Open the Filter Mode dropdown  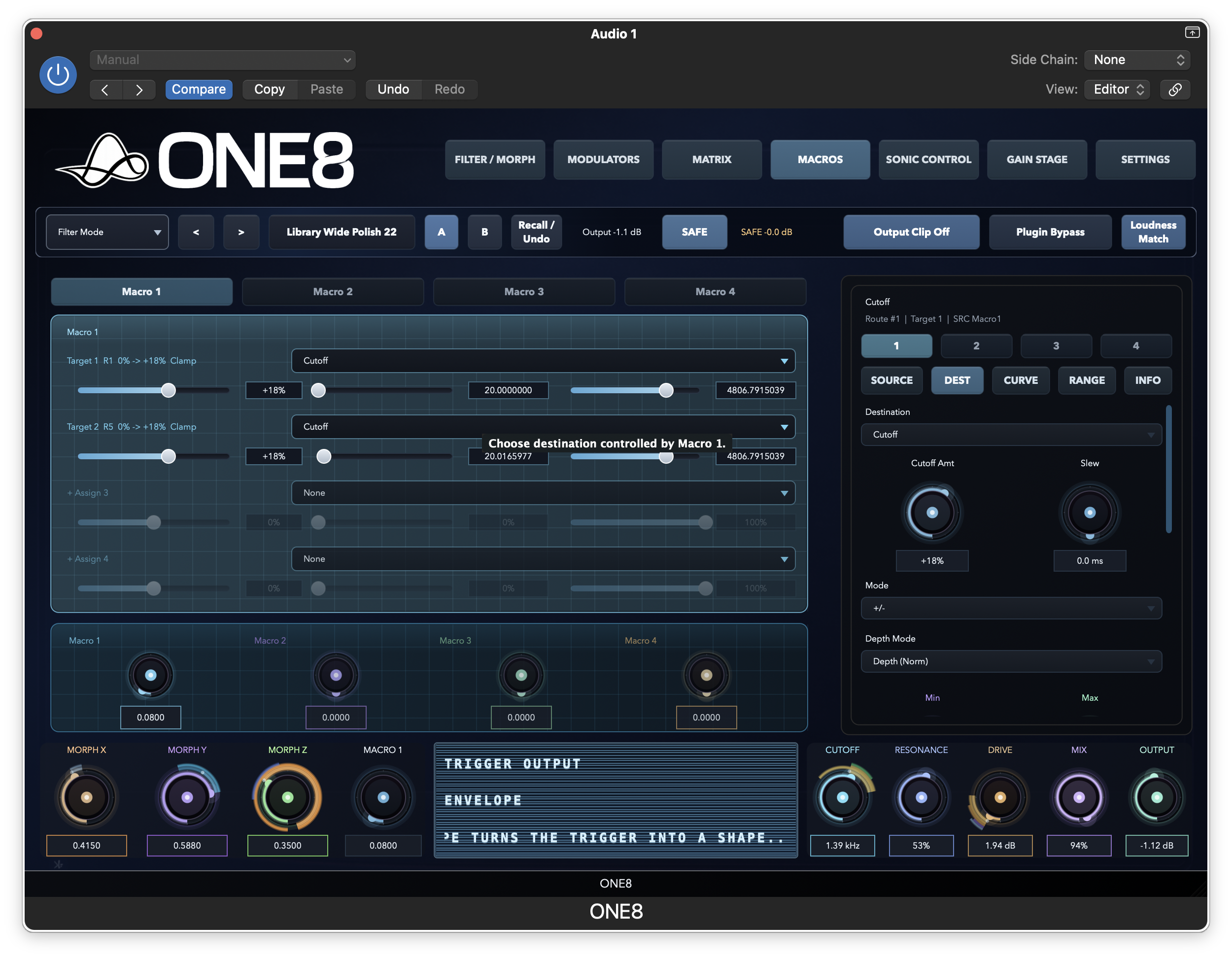pyautogui.click(x=107, y=232)
